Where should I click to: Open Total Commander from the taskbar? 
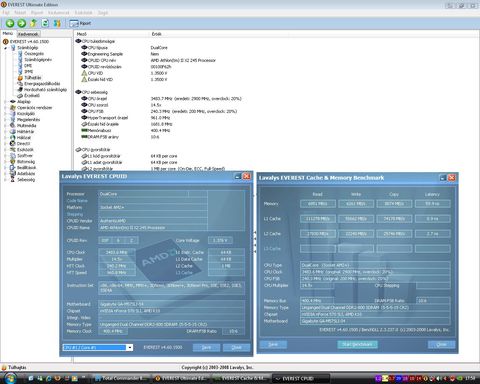(x=121, y=378)
